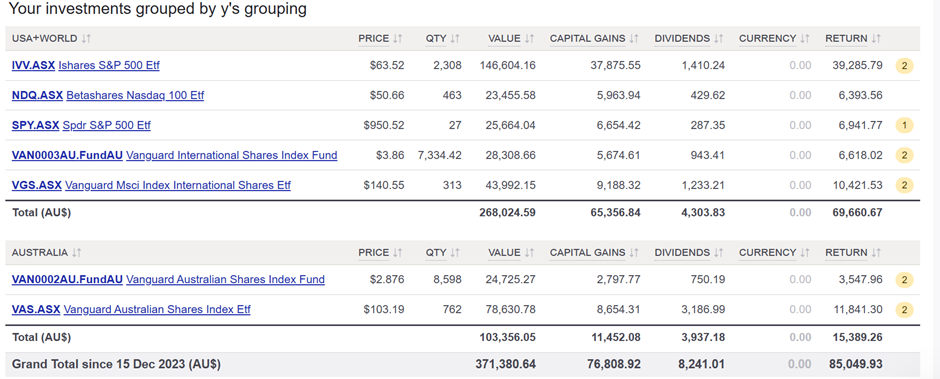Open Vanguard International Shares Index Fund link
Image resolution: width=940 pixels, height=379 pixels.
point(232,155)
